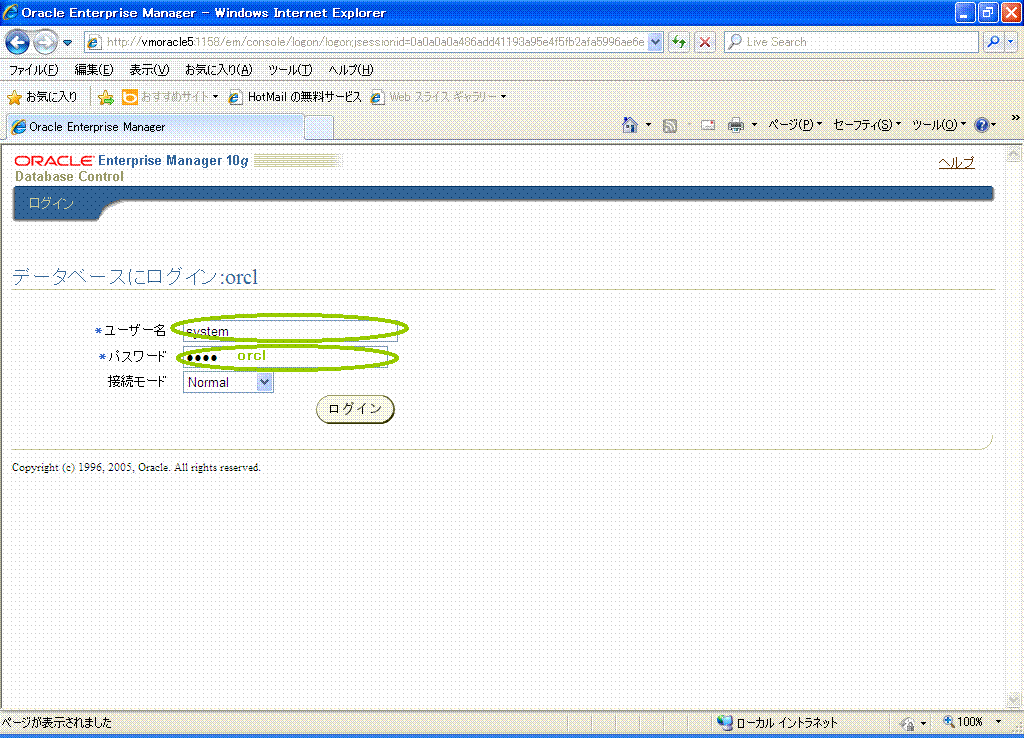The image size is (1024, 738).
Task: Click the ユーザー名 input field
Action: point(290,330)
